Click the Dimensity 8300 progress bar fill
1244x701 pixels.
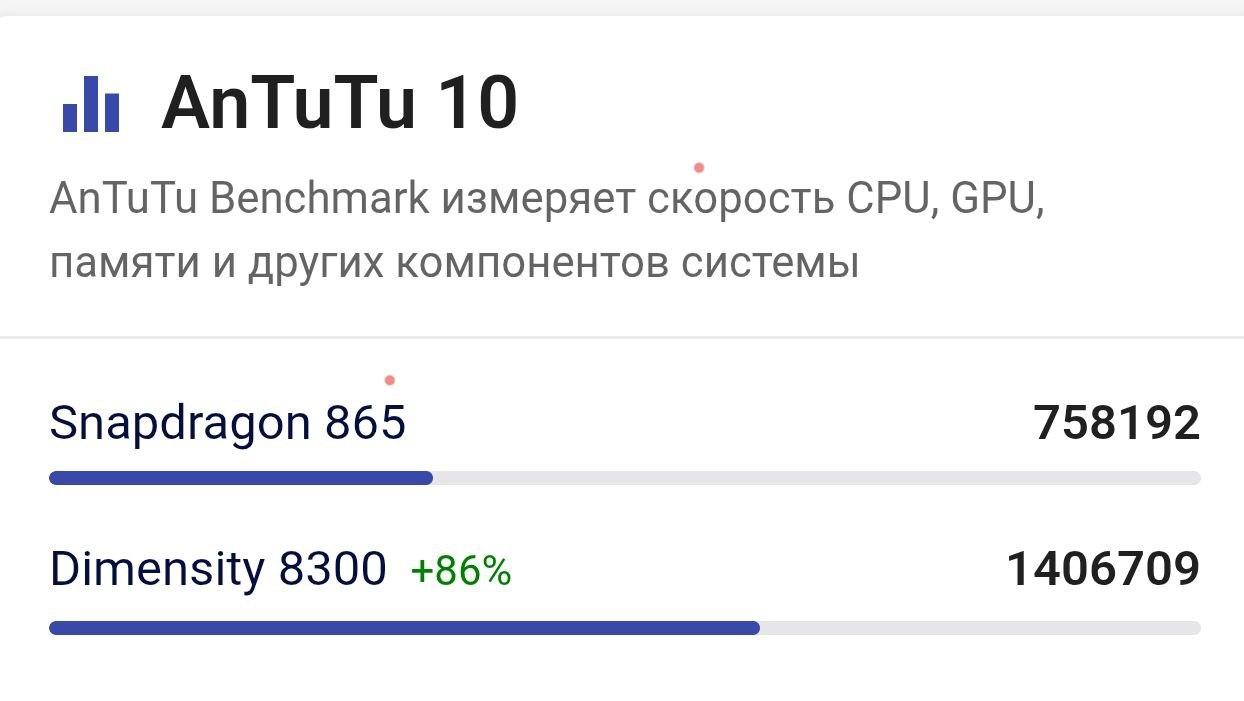pos(404,628)
